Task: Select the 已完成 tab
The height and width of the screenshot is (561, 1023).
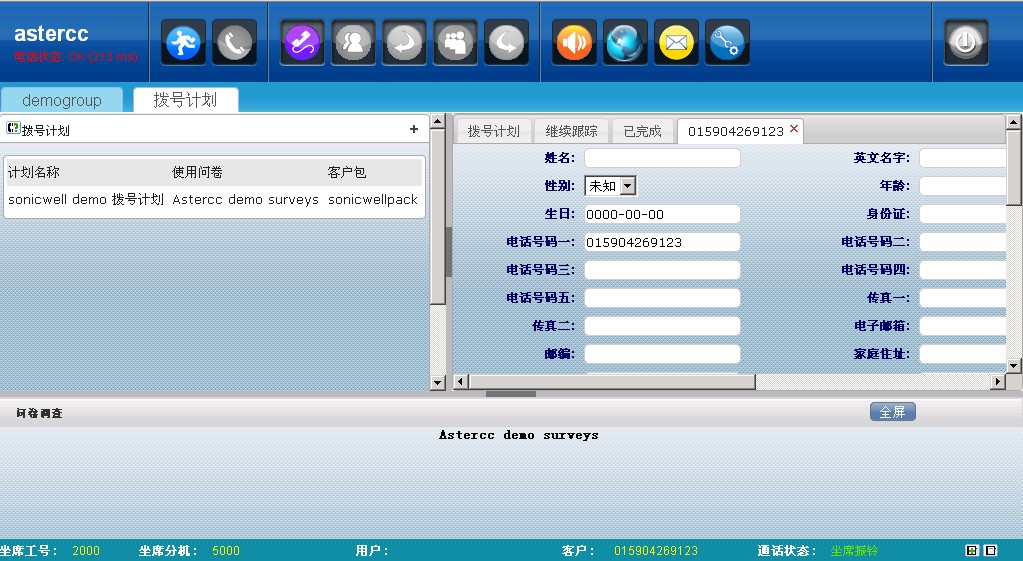Action: tap(642, 131)
